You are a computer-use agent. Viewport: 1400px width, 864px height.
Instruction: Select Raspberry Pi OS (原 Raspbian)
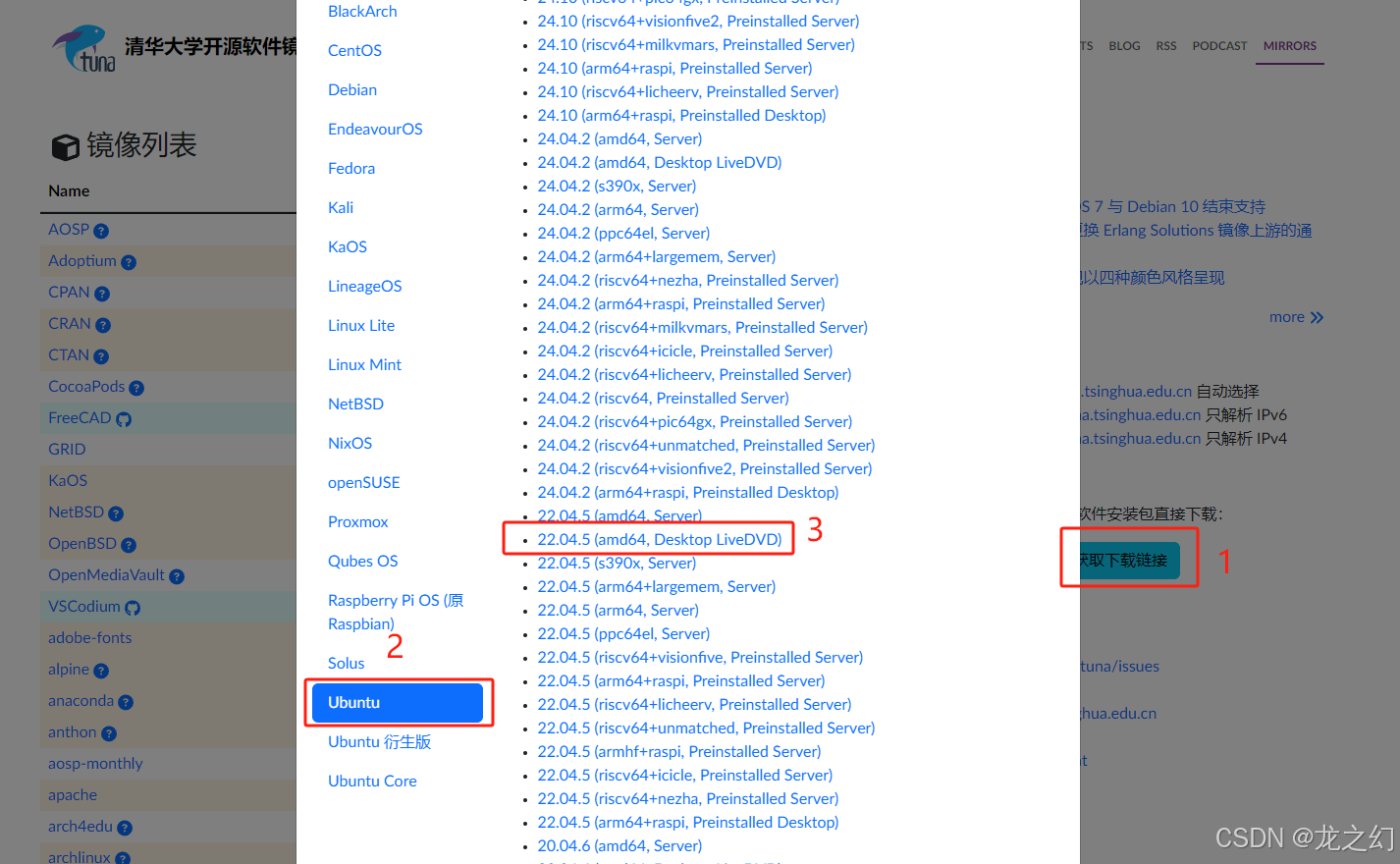point(396,612)
